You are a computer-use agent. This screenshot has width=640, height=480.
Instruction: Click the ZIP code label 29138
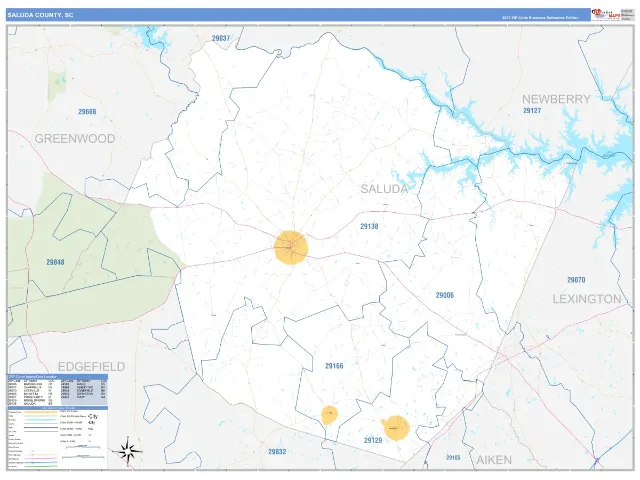369,226
